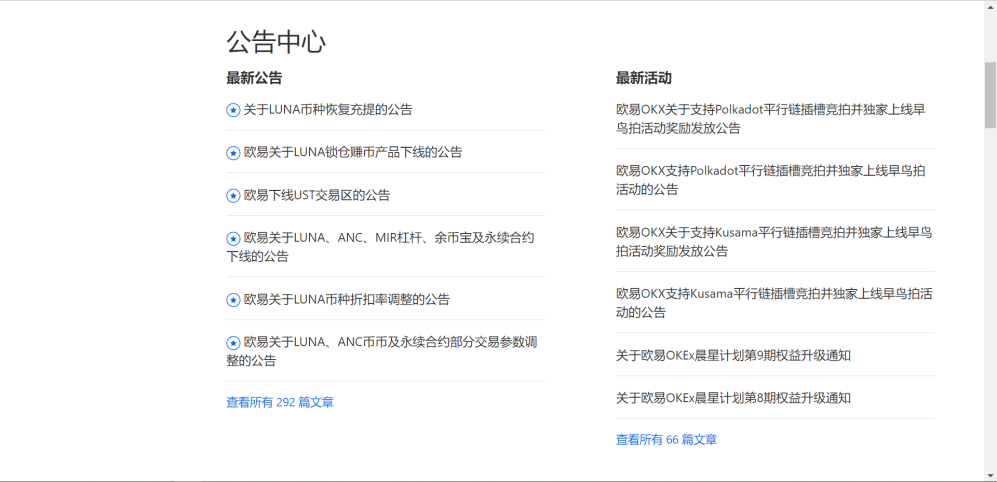The width and height of the screenshot is (997, 482).
Task: Open Polkadot早鸟拍活动奖励发放公告 link
Action: pyautogui.click(x=771, y=119)
